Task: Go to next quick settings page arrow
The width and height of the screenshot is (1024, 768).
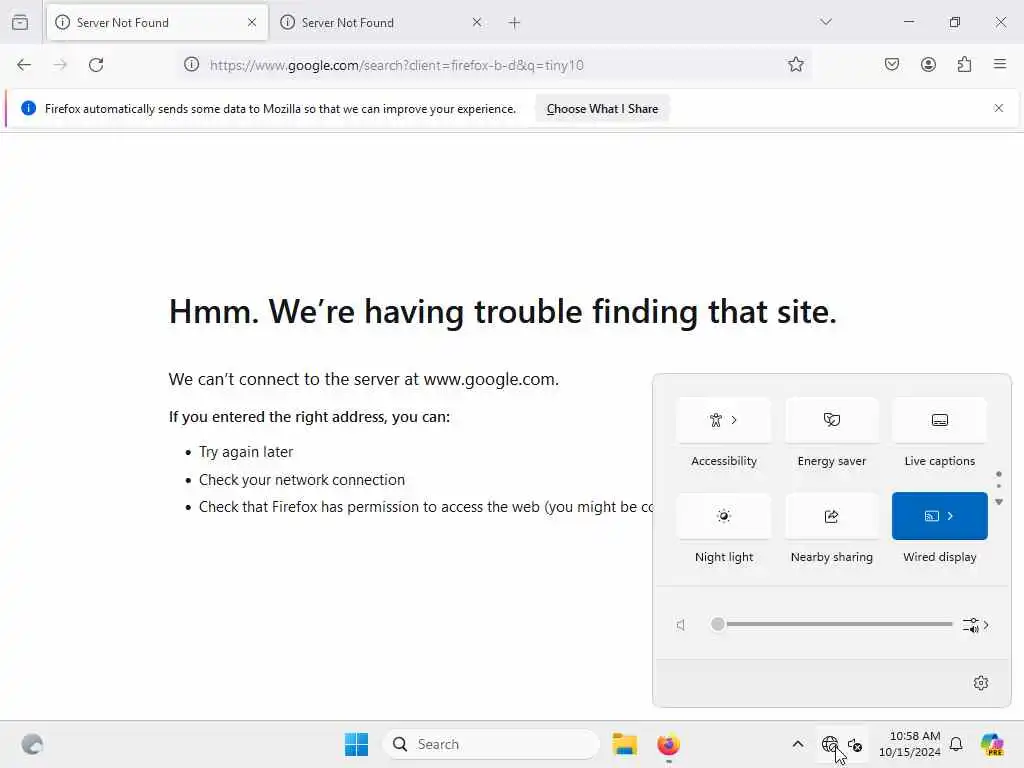Action: pyautogui.click(x=999, y=502)
